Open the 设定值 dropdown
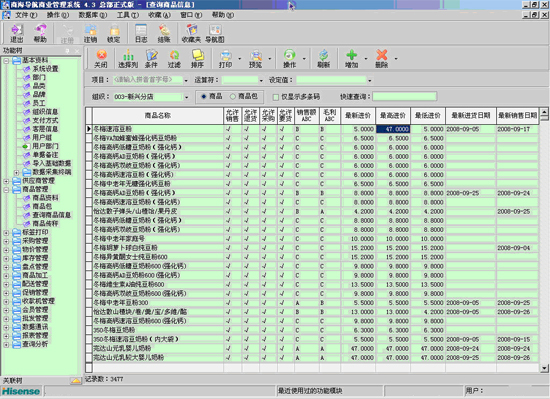The image size is (550, 399). click(x=370, y=80)
